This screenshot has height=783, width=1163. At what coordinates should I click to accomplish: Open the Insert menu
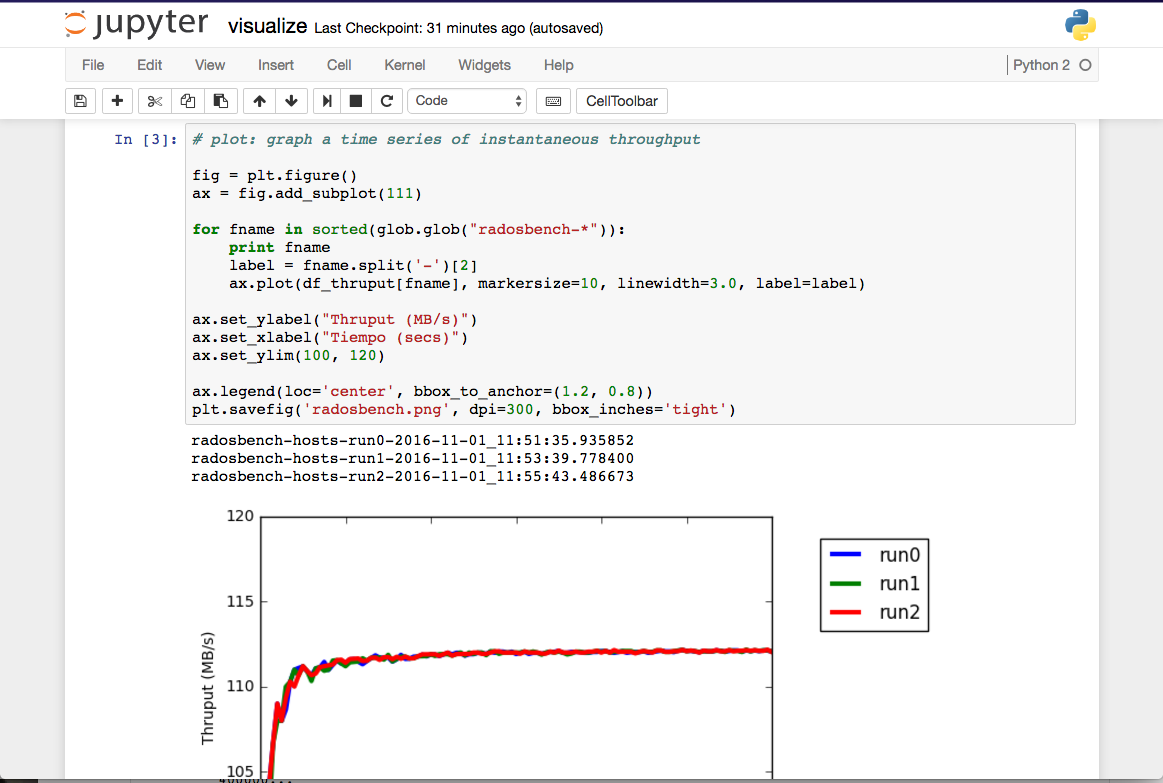coord(276,65)
